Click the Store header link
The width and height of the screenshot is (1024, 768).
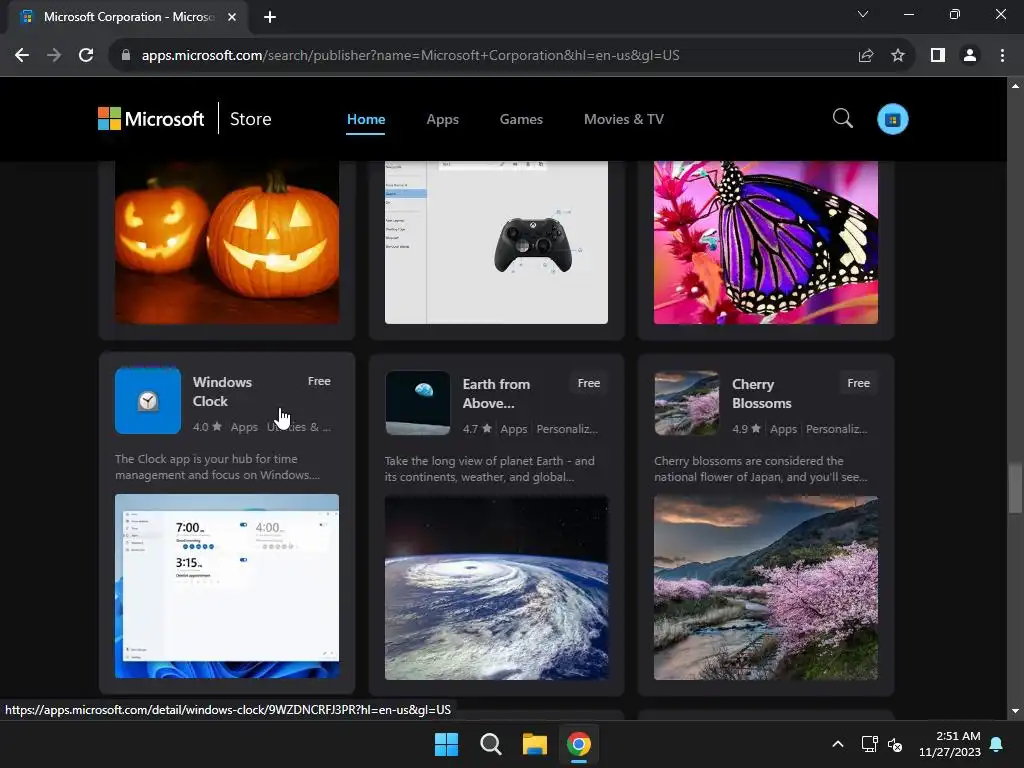[x=250, y=119]
